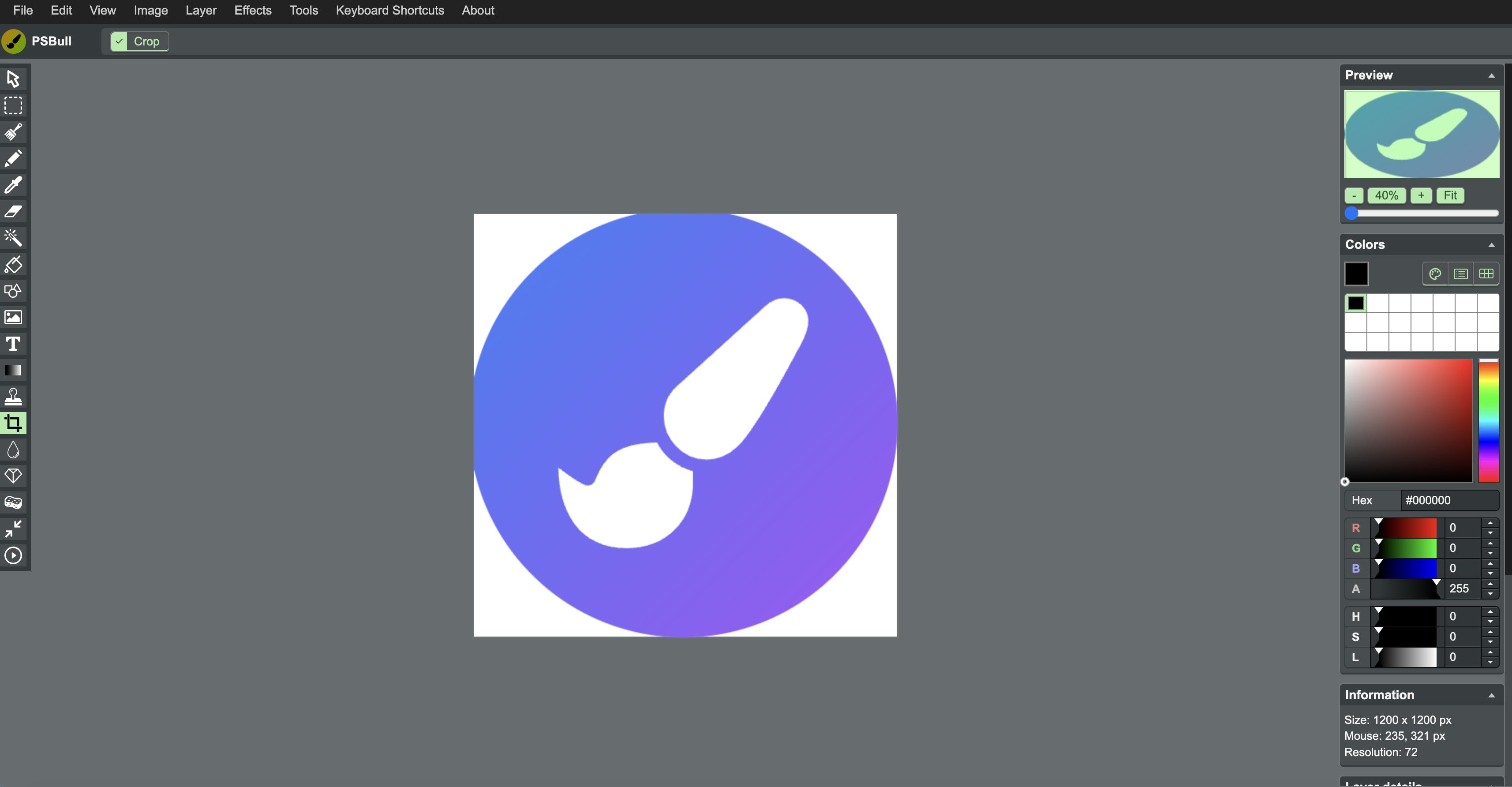Choose the Clone stamp tool

13,397
